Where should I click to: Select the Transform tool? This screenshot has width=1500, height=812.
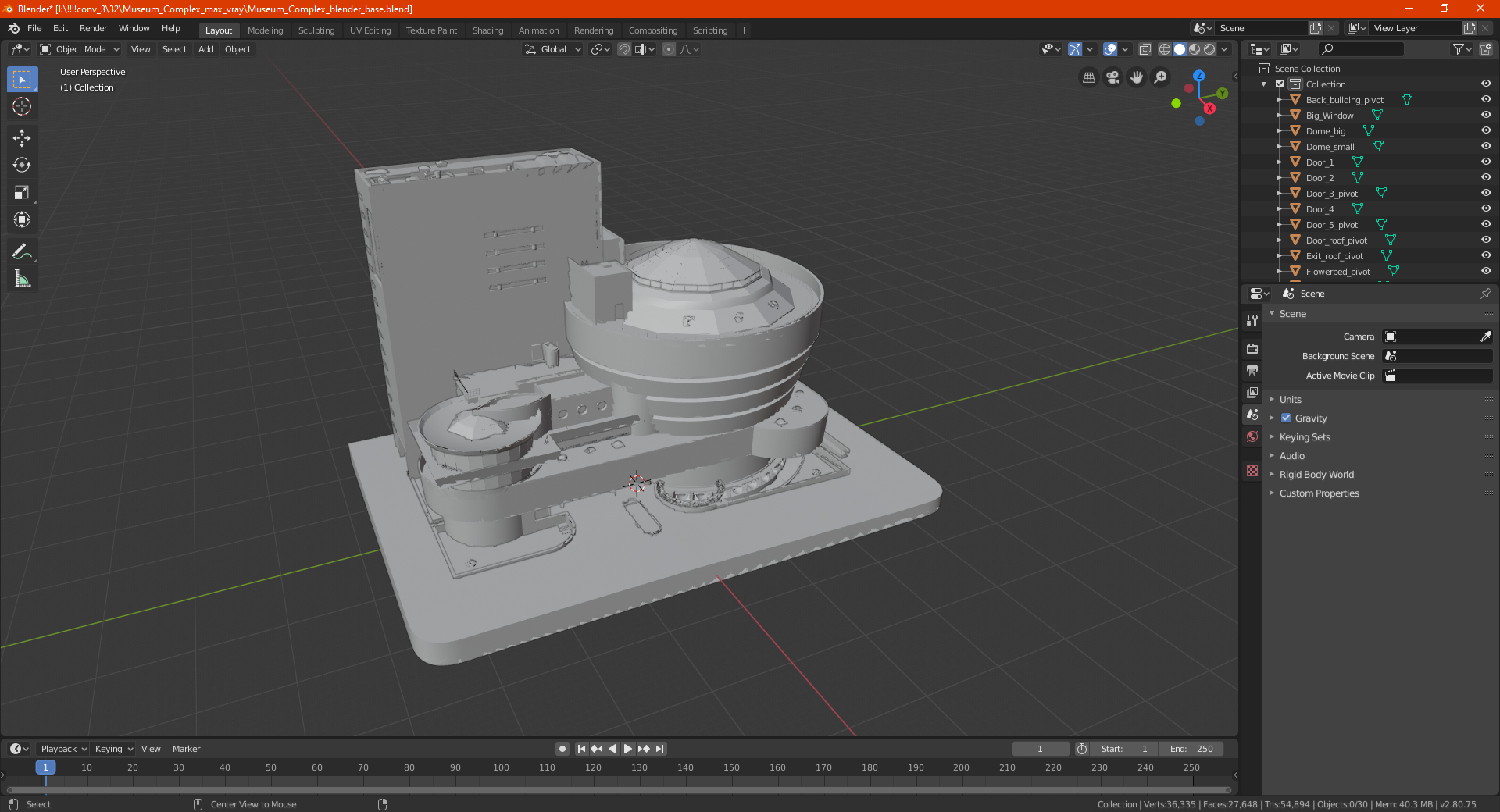(22, 220)
